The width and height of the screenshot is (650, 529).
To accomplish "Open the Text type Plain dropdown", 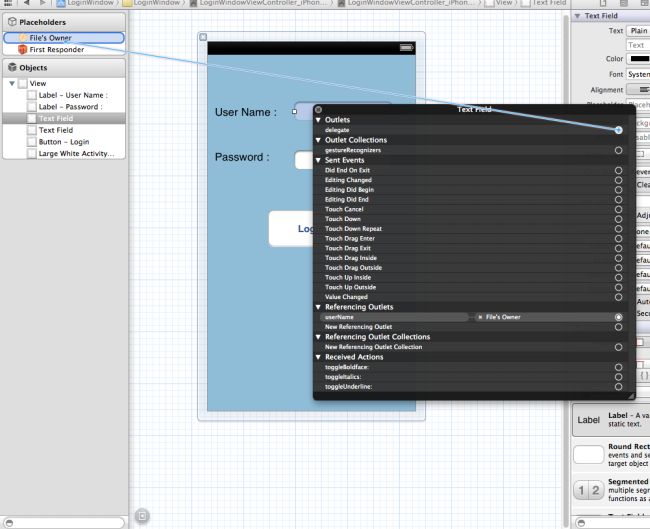I will (638, 31).
